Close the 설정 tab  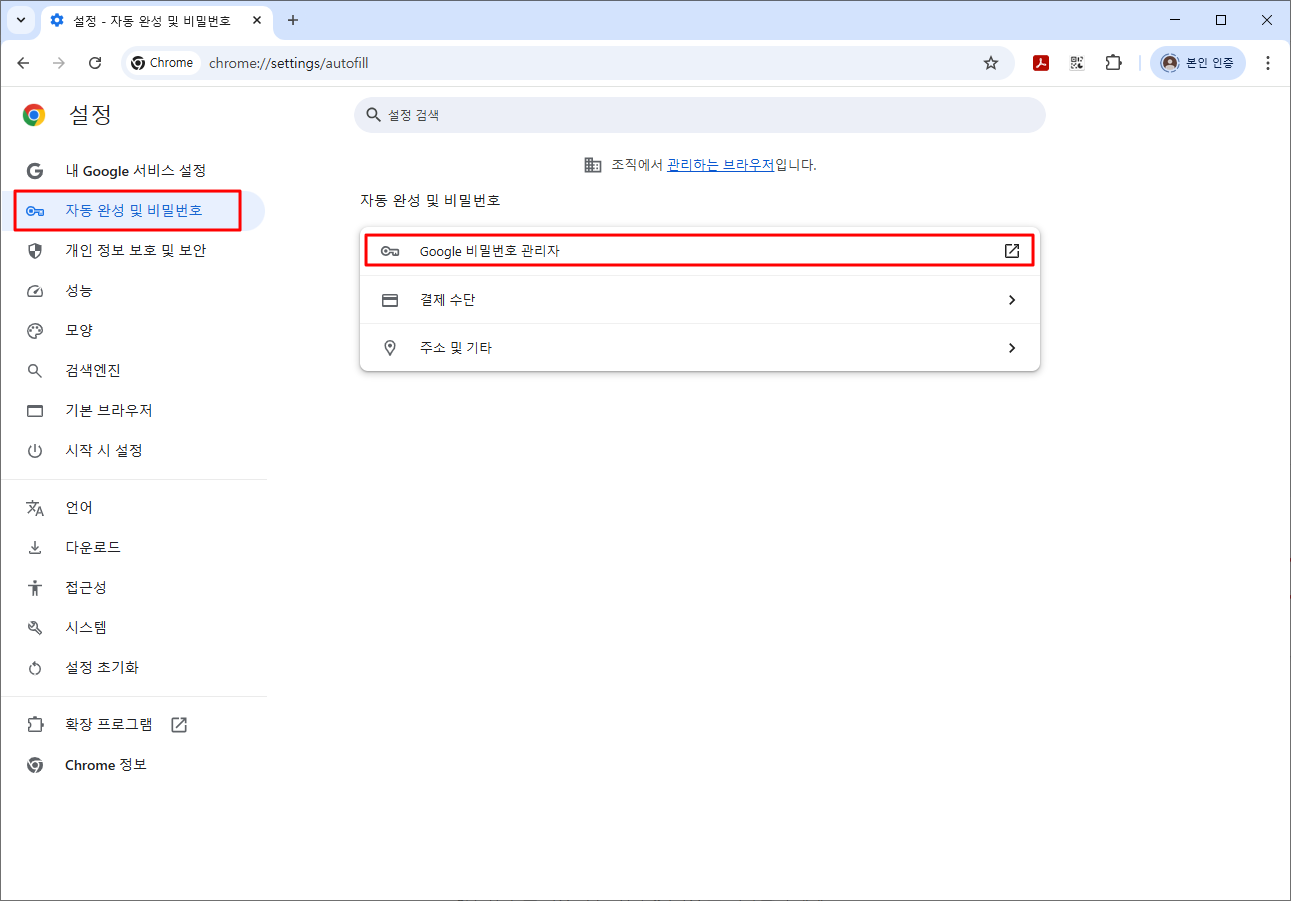coord(256,20)
